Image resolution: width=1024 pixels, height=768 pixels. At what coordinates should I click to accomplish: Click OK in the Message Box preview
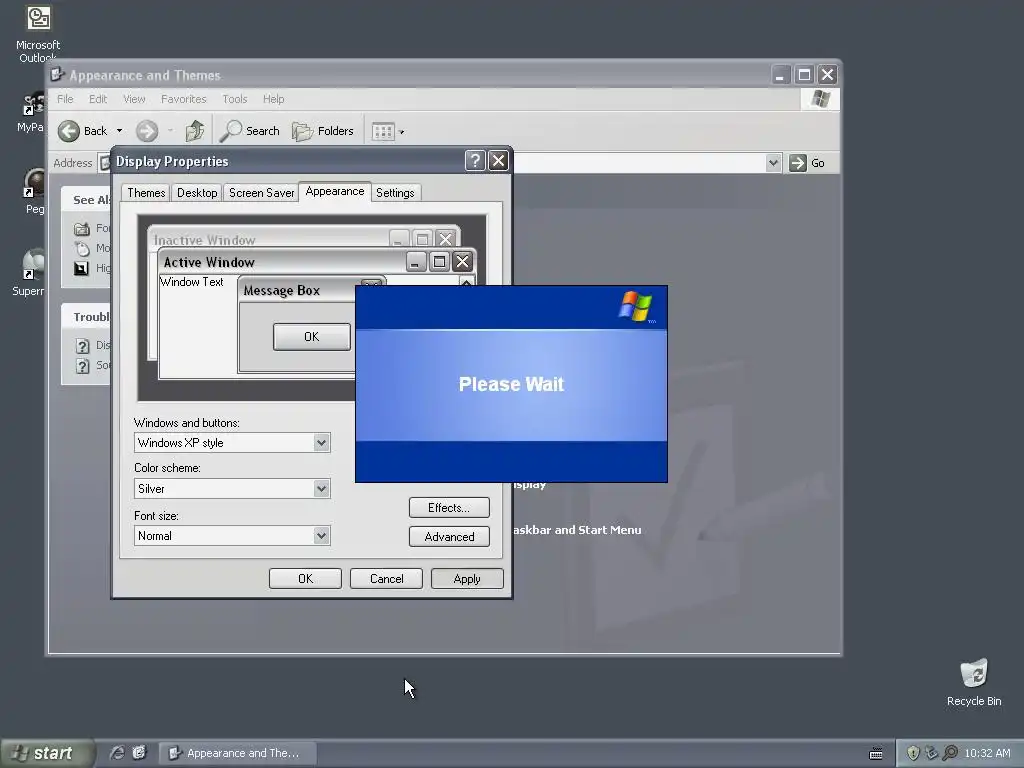tap(312, 337)
